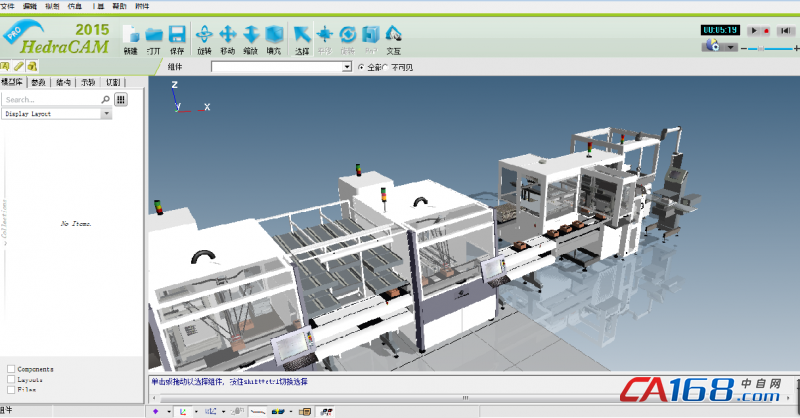Click the simulation time display 00:05:19

pyautogui.click(x=720, y=30)
